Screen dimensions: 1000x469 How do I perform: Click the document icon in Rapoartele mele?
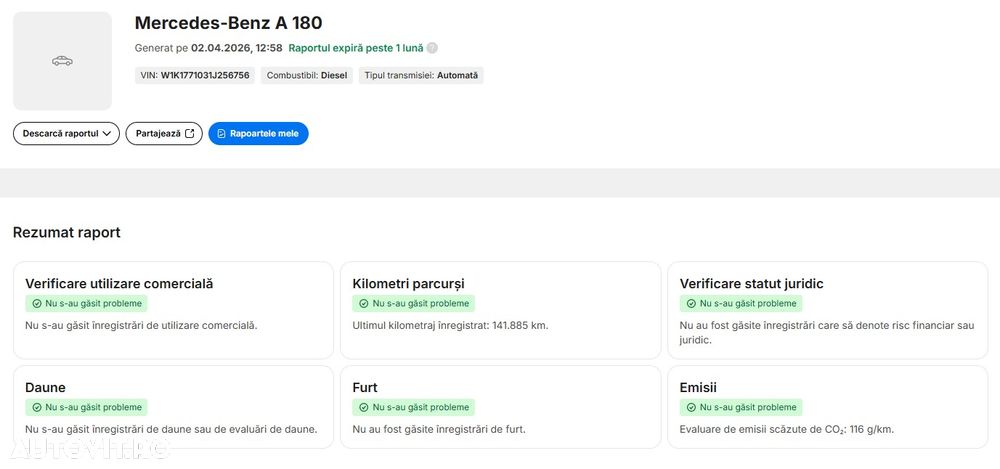click(x=222, y=133)
